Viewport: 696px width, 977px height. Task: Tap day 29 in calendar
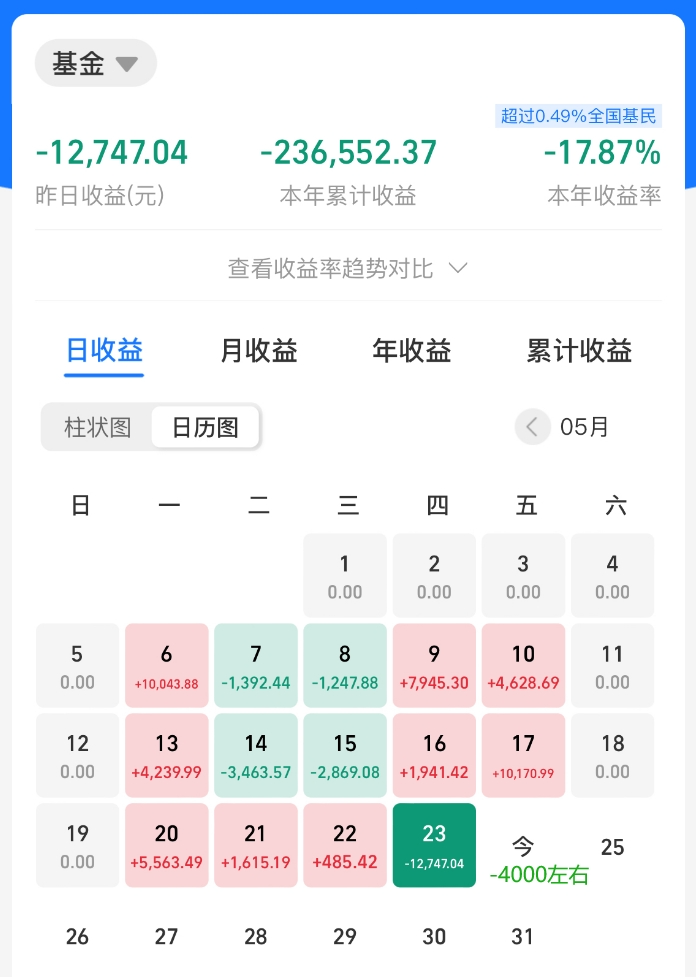coord(345,936)
